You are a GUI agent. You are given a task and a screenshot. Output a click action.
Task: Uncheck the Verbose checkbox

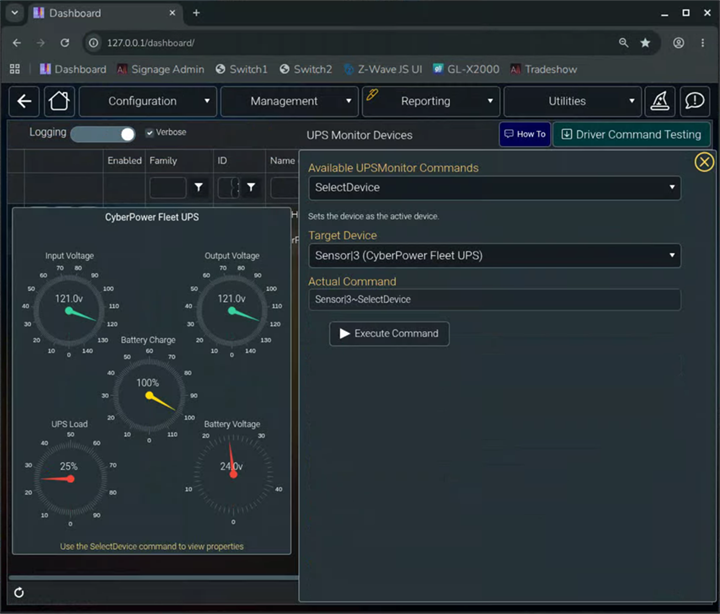[149, 133]
